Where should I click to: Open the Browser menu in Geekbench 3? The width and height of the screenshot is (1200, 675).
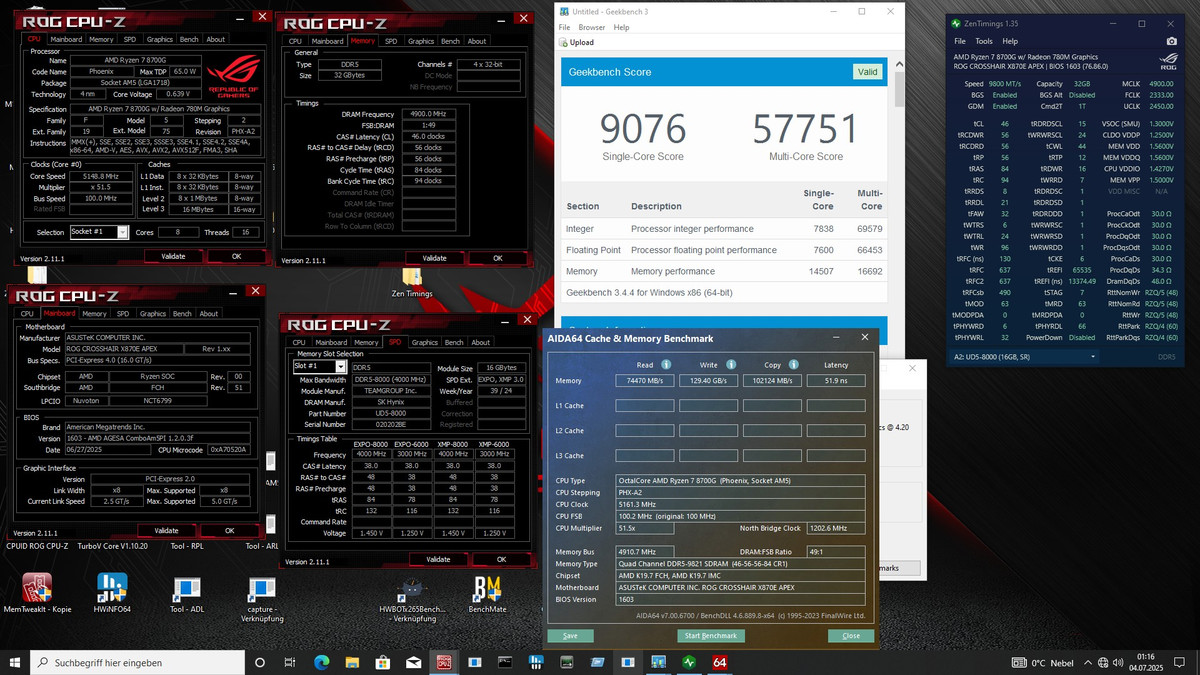592,27
